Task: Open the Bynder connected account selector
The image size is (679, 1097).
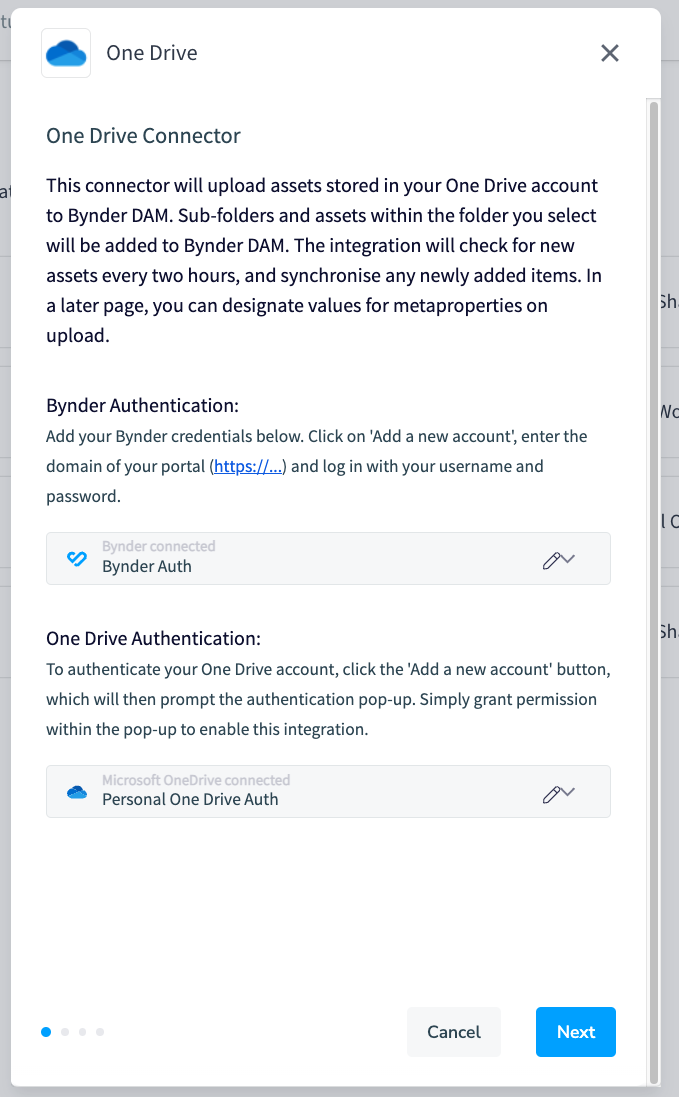Action: tap(328, 558)
